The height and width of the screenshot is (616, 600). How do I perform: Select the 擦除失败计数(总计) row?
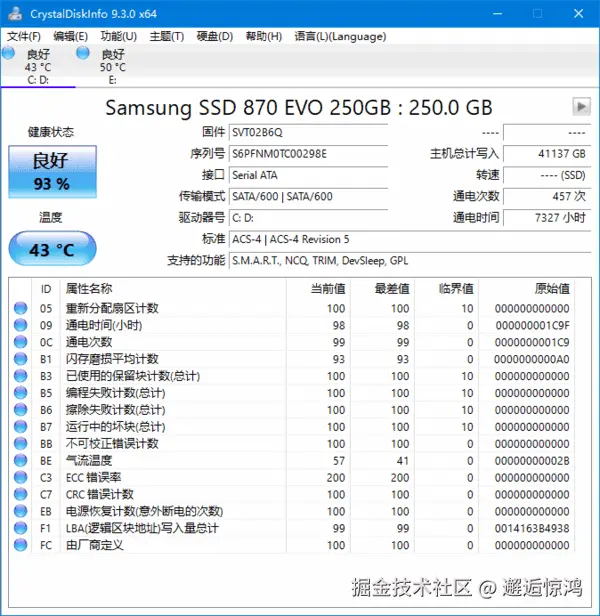coord(293,409)
